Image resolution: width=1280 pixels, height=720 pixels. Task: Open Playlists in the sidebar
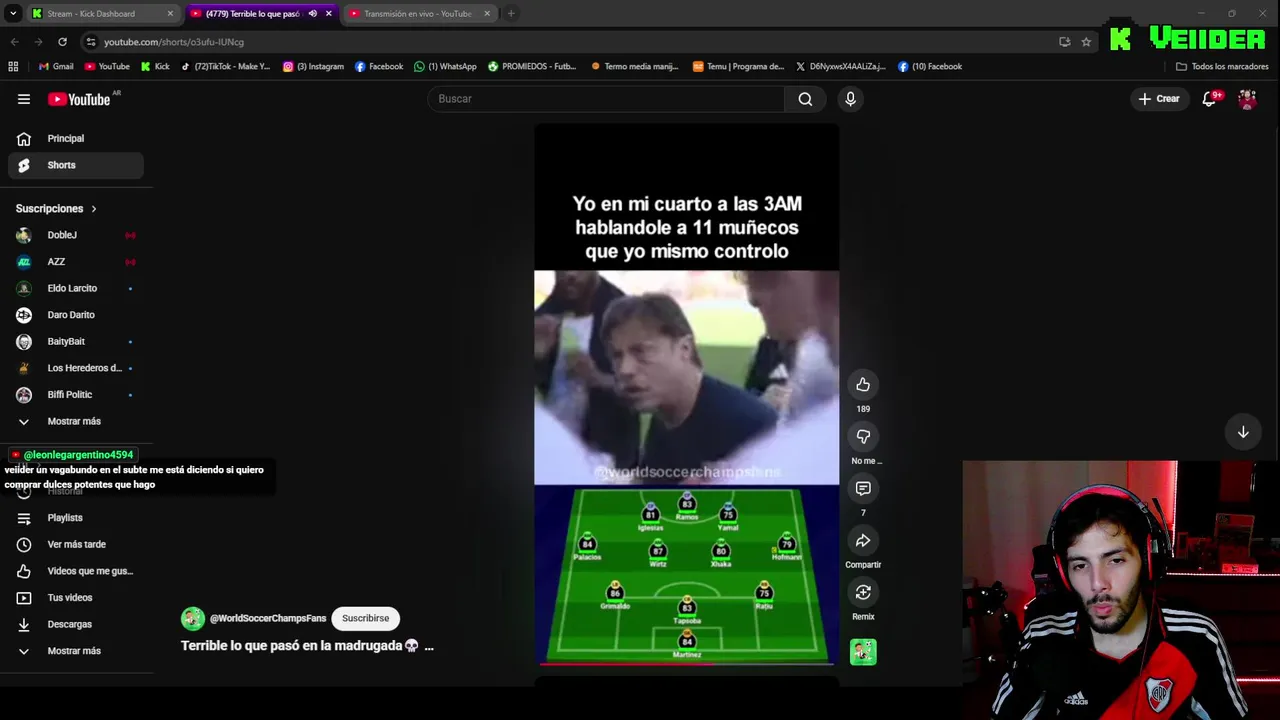(x=76, y=518)
